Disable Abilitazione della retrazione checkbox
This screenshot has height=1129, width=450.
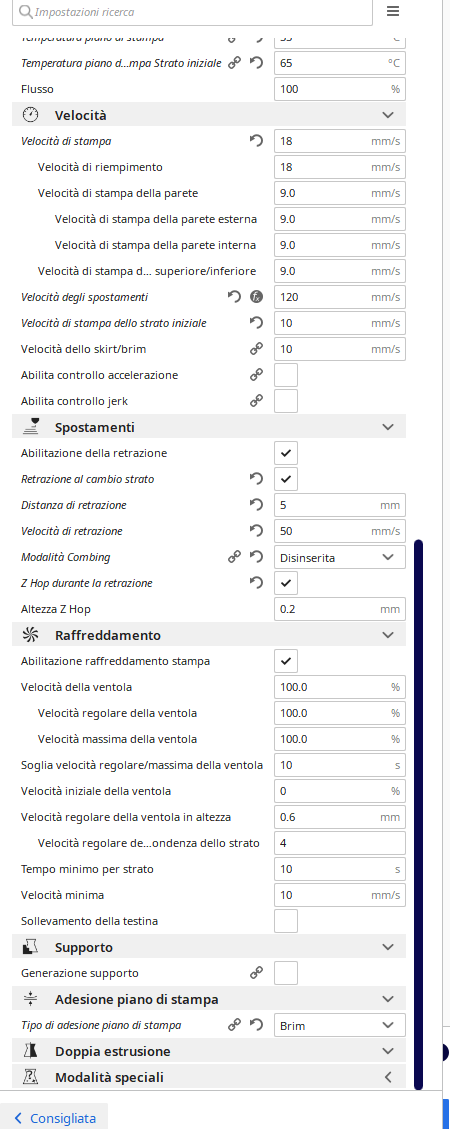click(286, 453)
